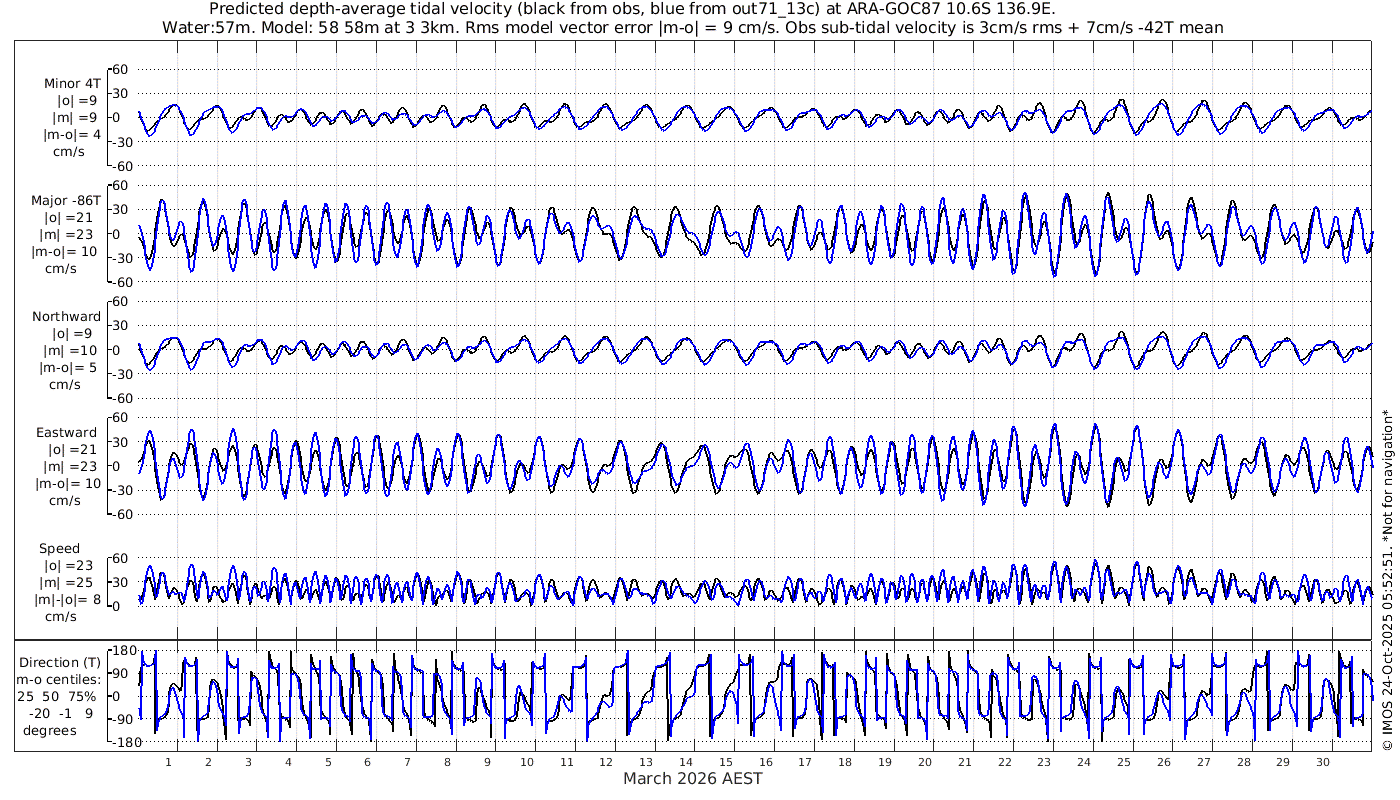
Task: Click '|o| =21' under Eastward
Action: click(72, 450)
